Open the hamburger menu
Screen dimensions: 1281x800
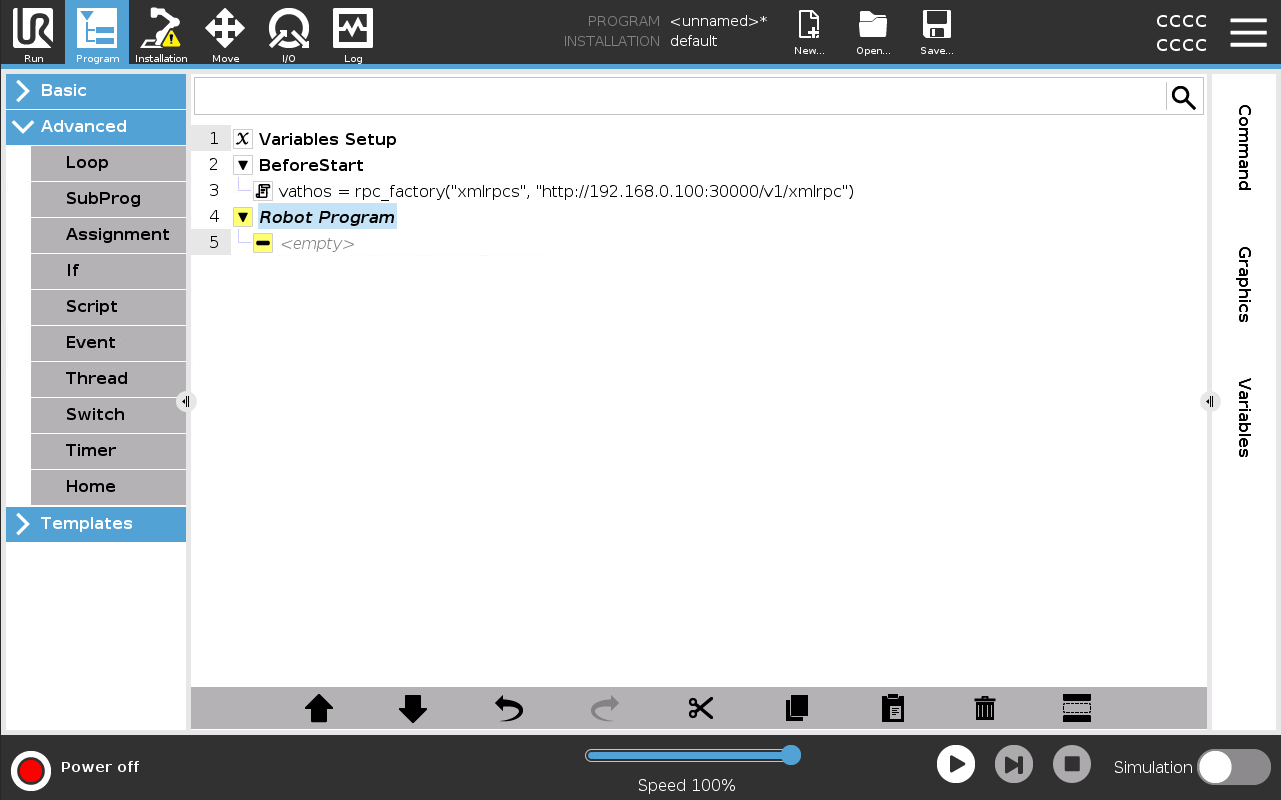[x=1248, y=32]
